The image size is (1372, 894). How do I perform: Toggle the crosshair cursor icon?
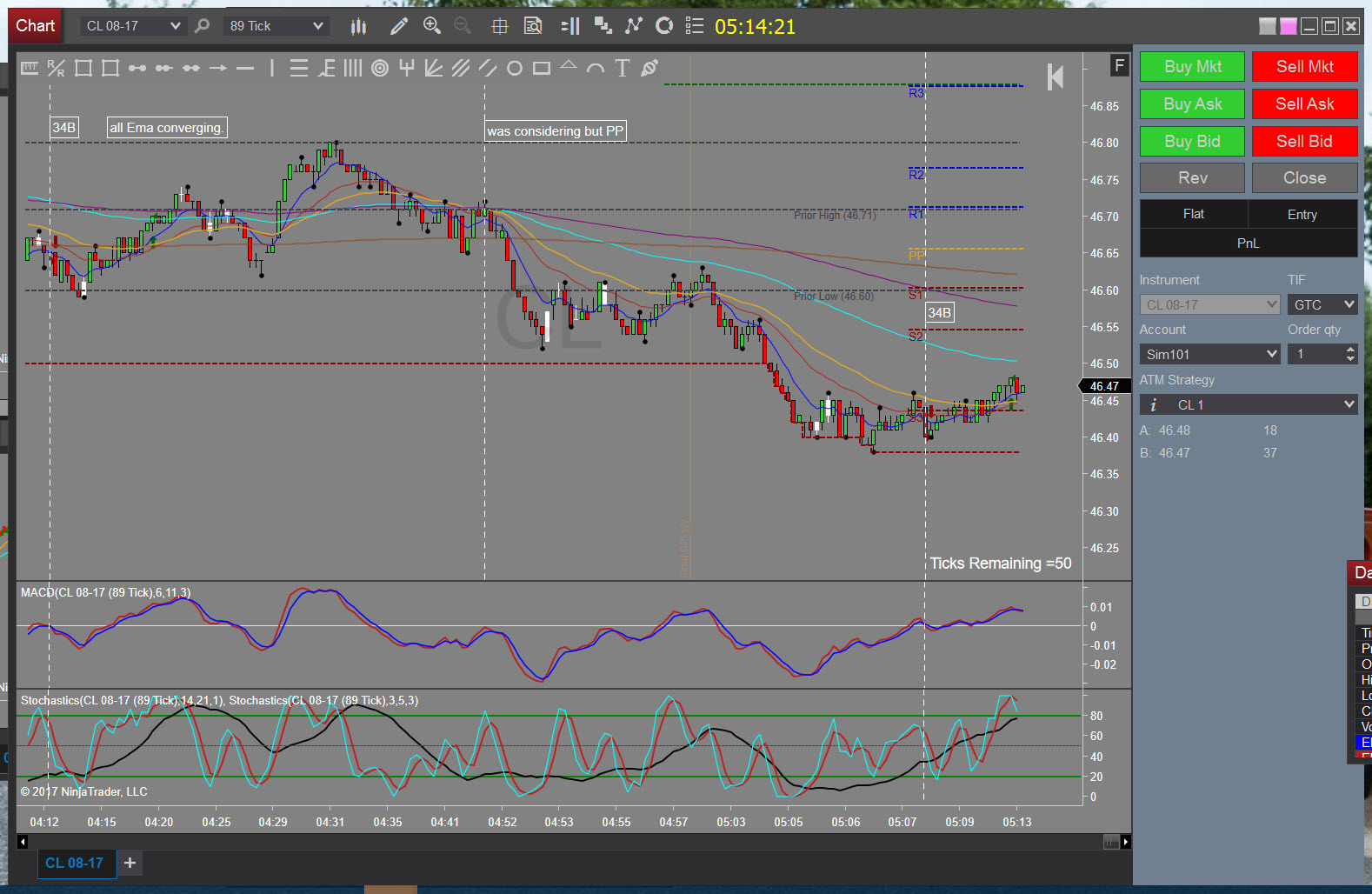click(x=499, y=26)
